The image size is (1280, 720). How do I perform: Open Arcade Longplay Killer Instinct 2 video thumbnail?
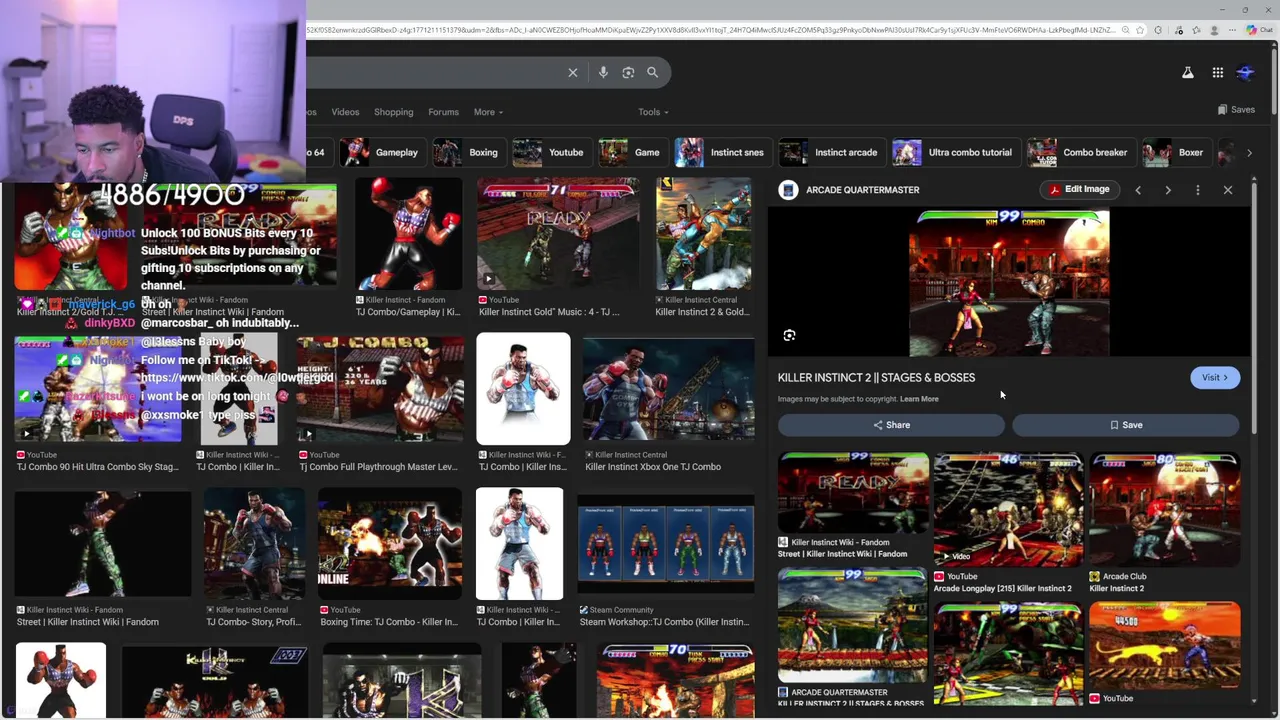pyautogui.click(x=1008, y=510)
